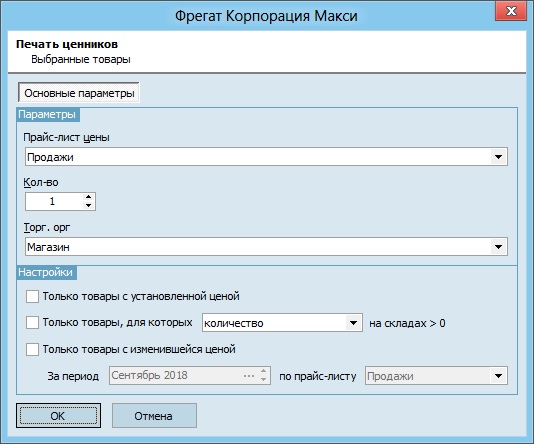Click the Торг. орг label
The height and width of the screenshot is (444, 534).
[47, 227]
